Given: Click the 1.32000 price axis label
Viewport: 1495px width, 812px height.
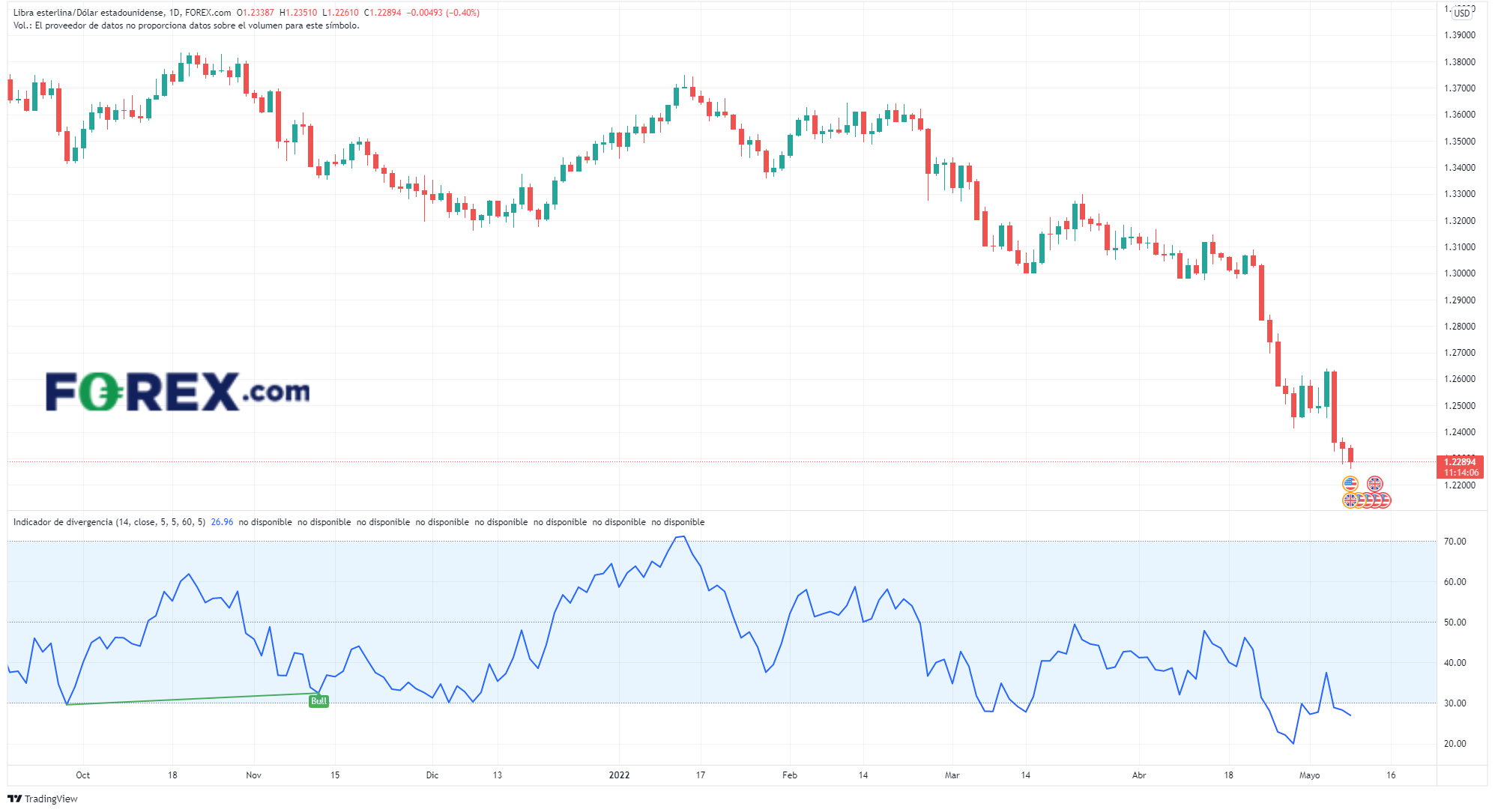Looking at the screenshot, I should pos(1460,221).
